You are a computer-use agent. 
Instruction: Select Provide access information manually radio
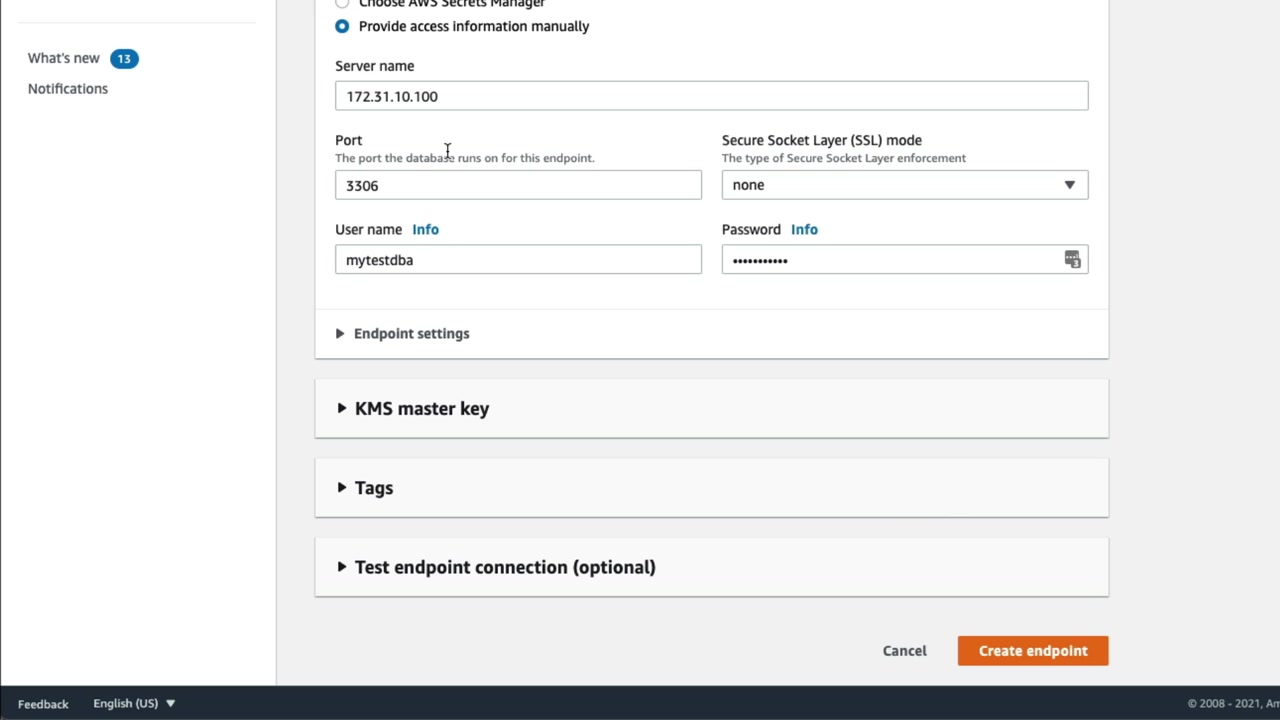342,26
